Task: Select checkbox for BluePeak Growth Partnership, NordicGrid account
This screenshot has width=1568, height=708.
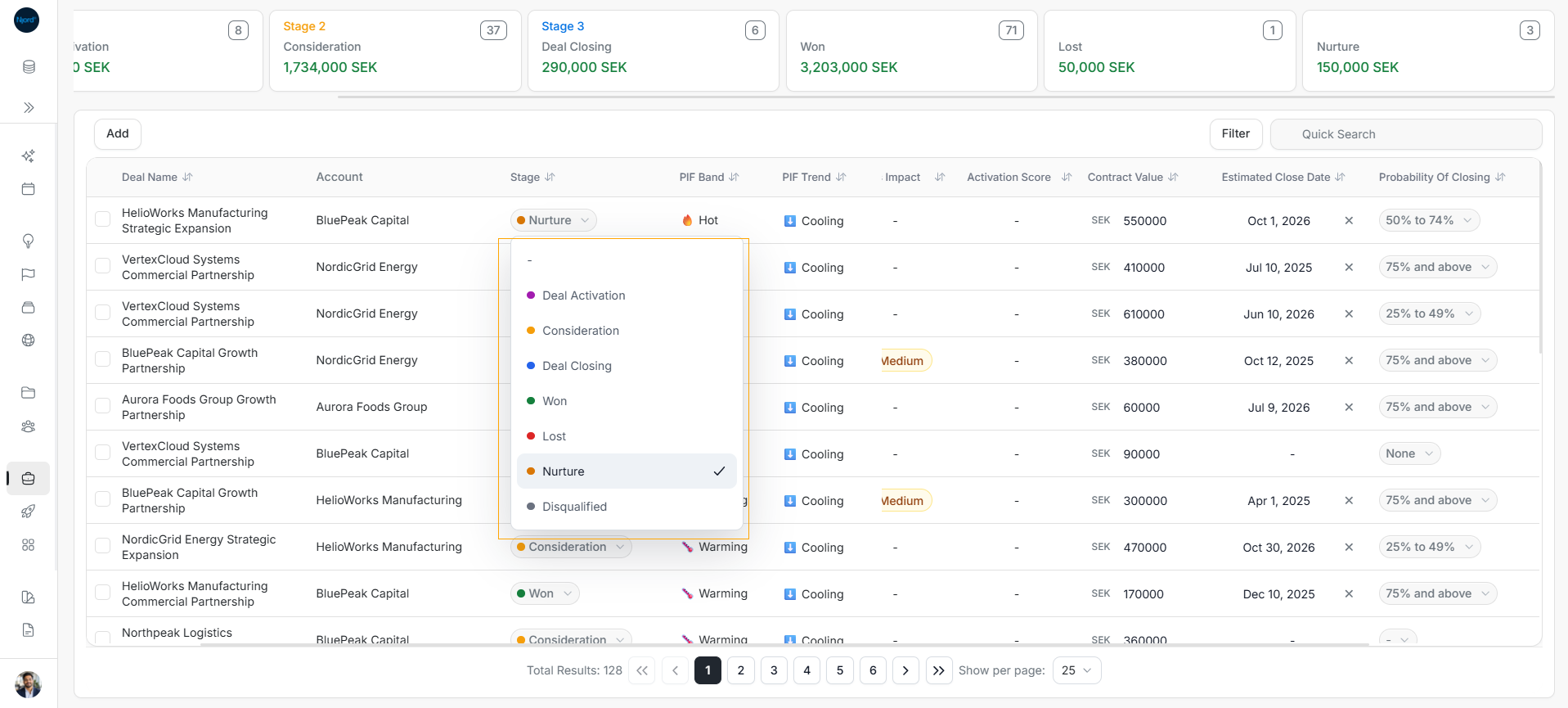Action: coord(103,359)
